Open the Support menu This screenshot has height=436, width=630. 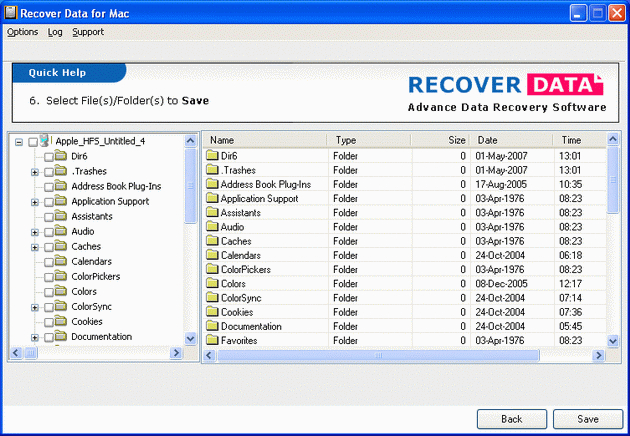click(x=88, y=32)
